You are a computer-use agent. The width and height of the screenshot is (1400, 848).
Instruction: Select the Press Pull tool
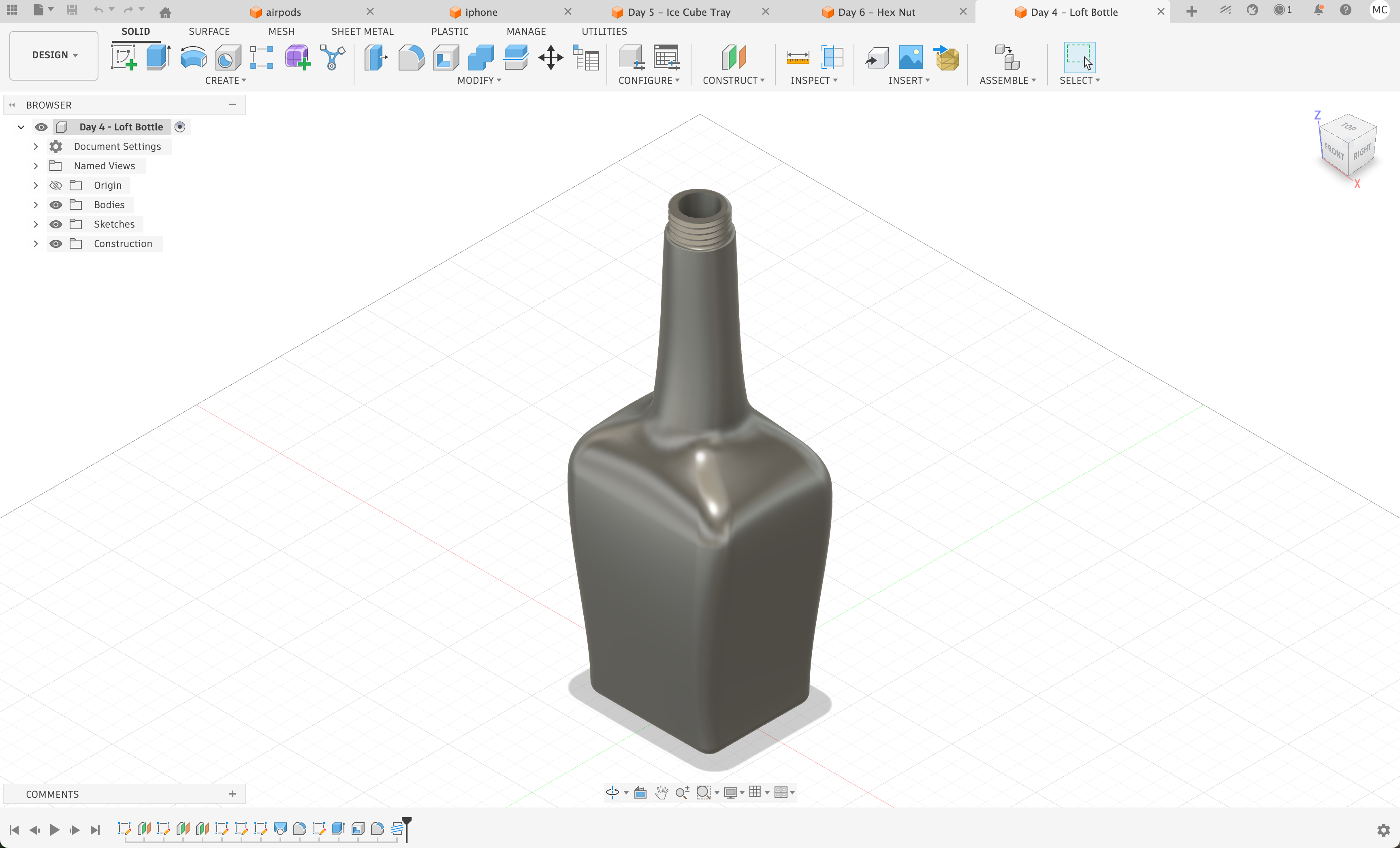(376, 58)
